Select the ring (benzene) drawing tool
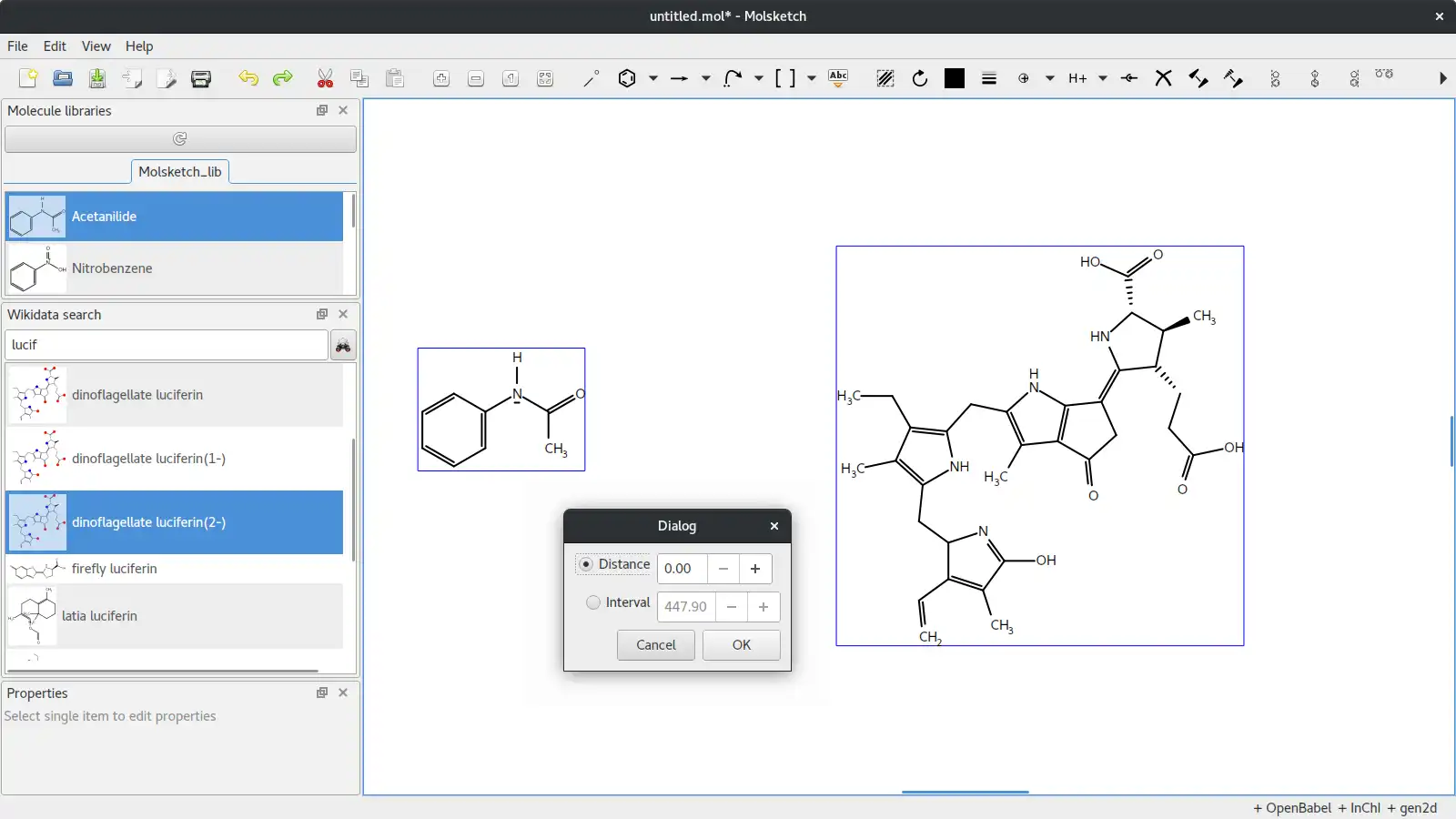Viewport: 1456px width, 819px height. 626,79
